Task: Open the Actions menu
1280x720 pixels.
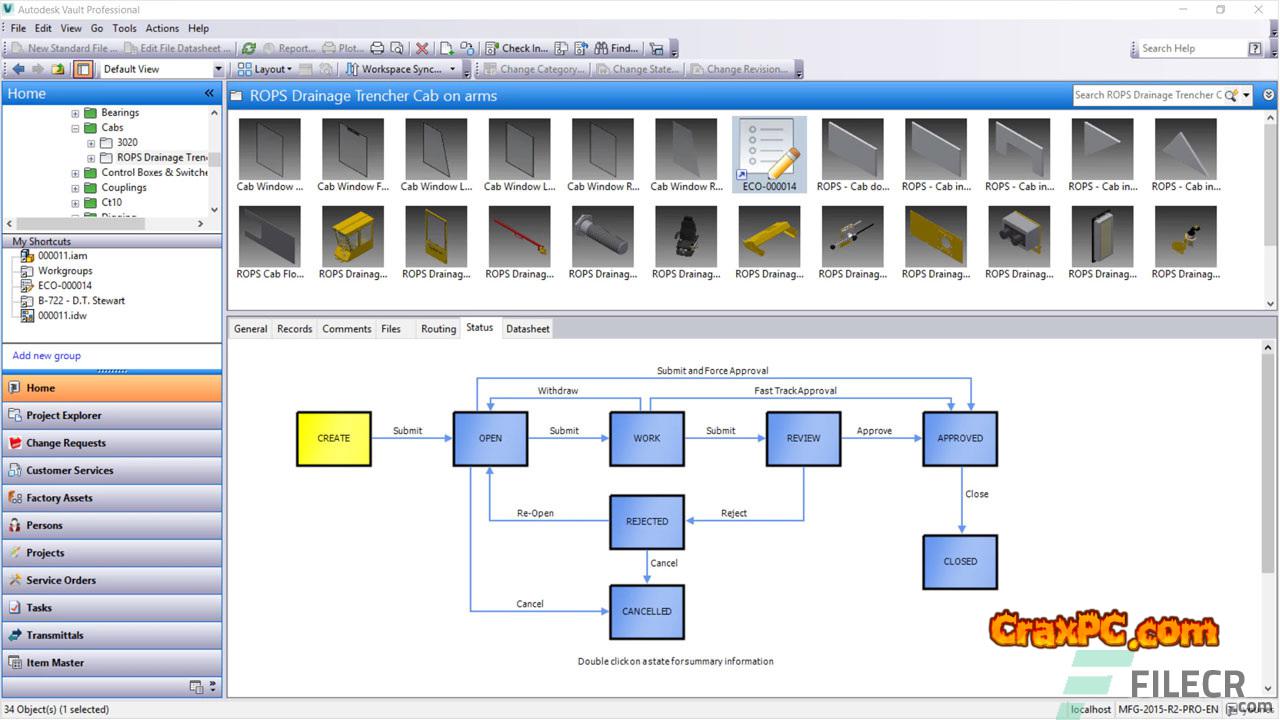Action: click(x=162, y=28)
